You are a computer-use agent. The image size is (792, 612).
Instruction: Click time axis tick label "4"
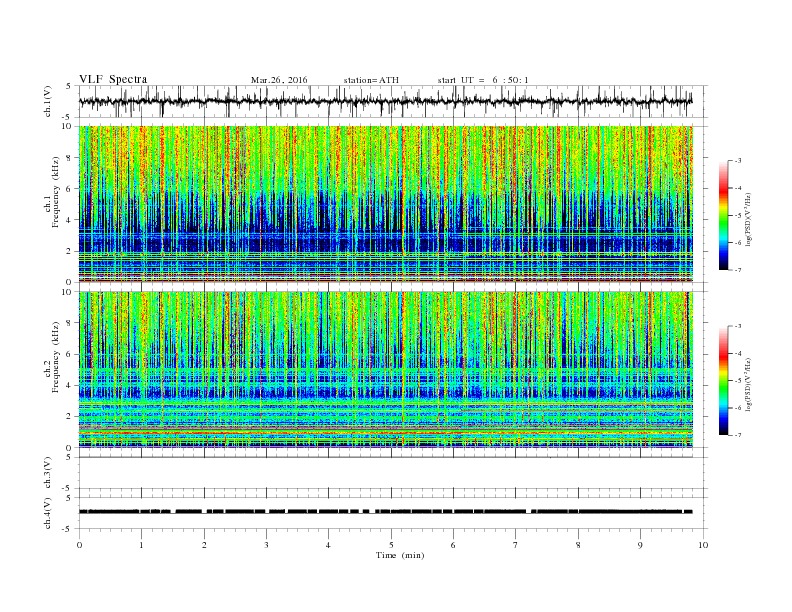tap(329, 545)
